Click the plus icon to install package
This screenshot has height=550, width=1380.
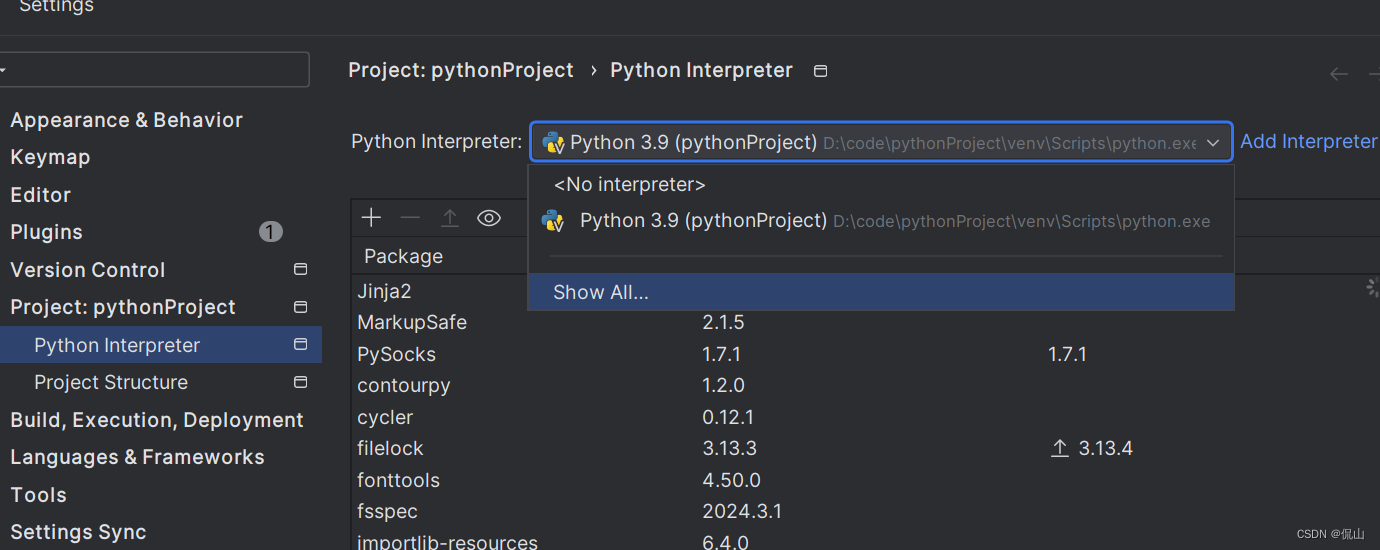(x=371, y=218)
